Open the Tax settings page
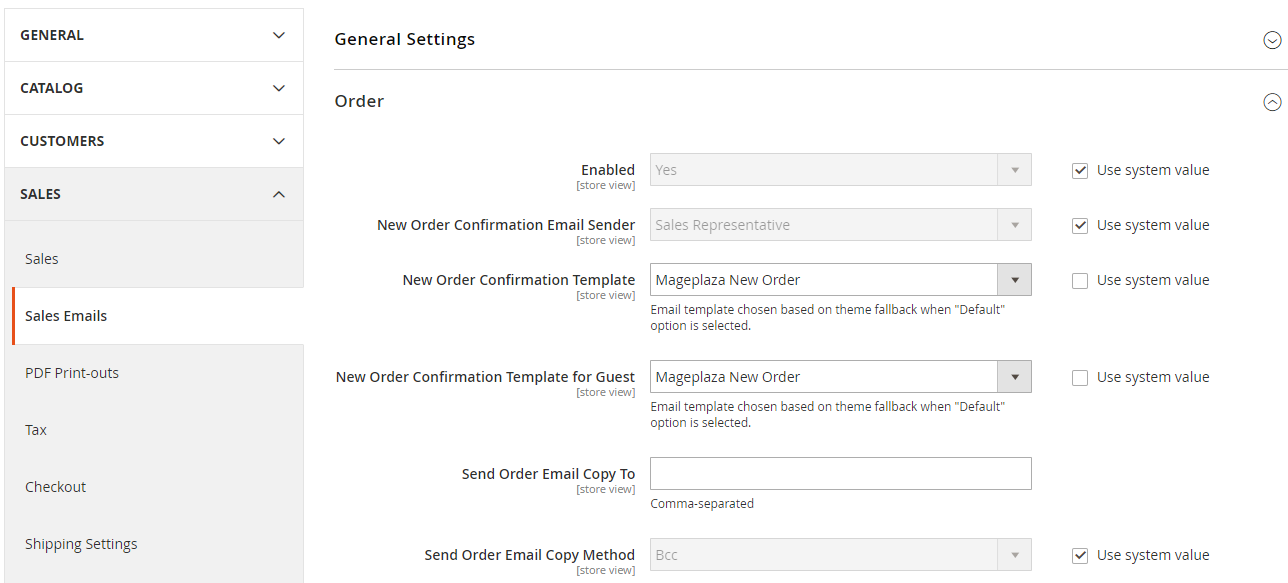 (x=36, y=430)
